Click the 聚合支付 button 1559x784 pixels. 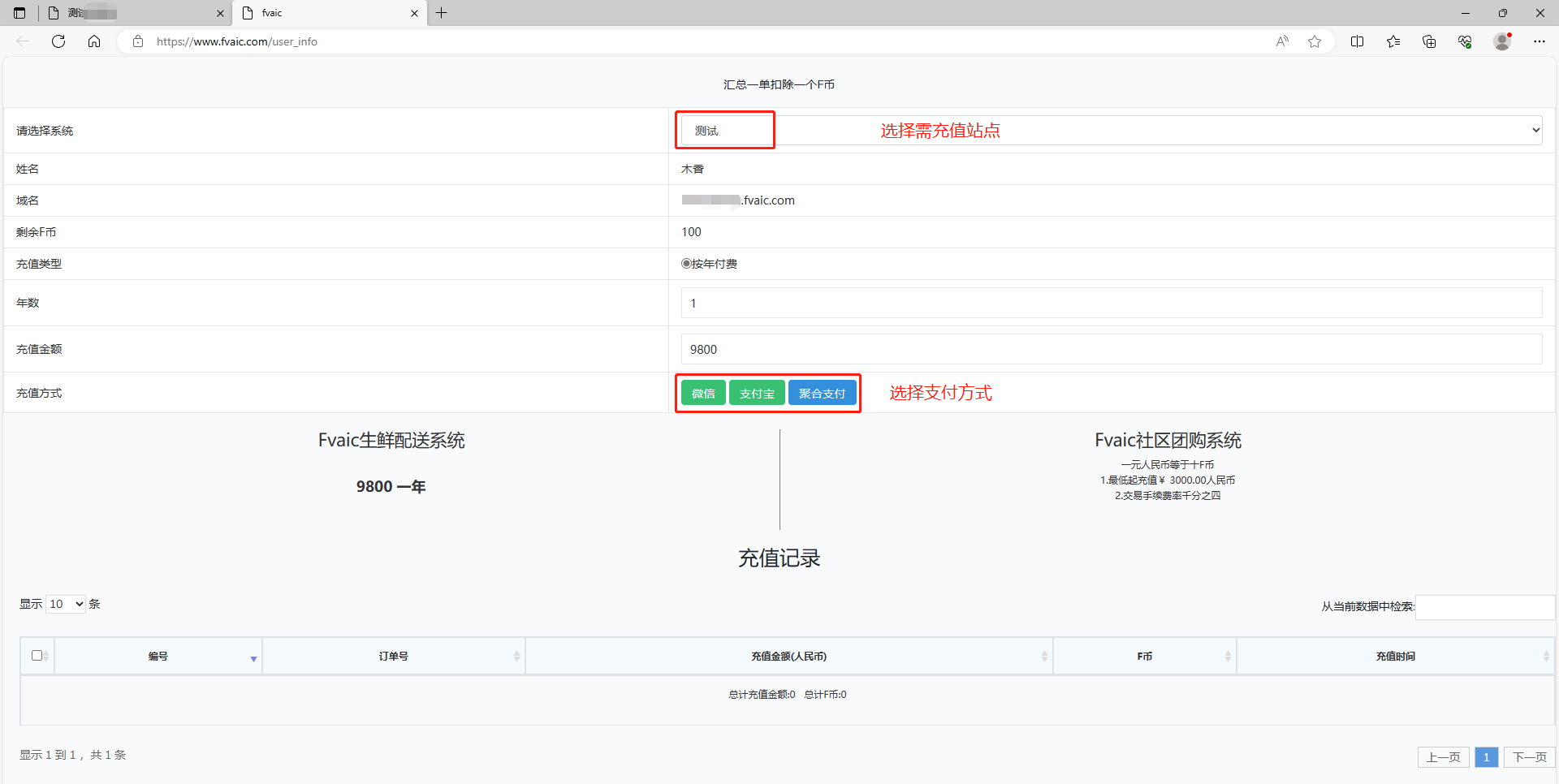point(822,394)
